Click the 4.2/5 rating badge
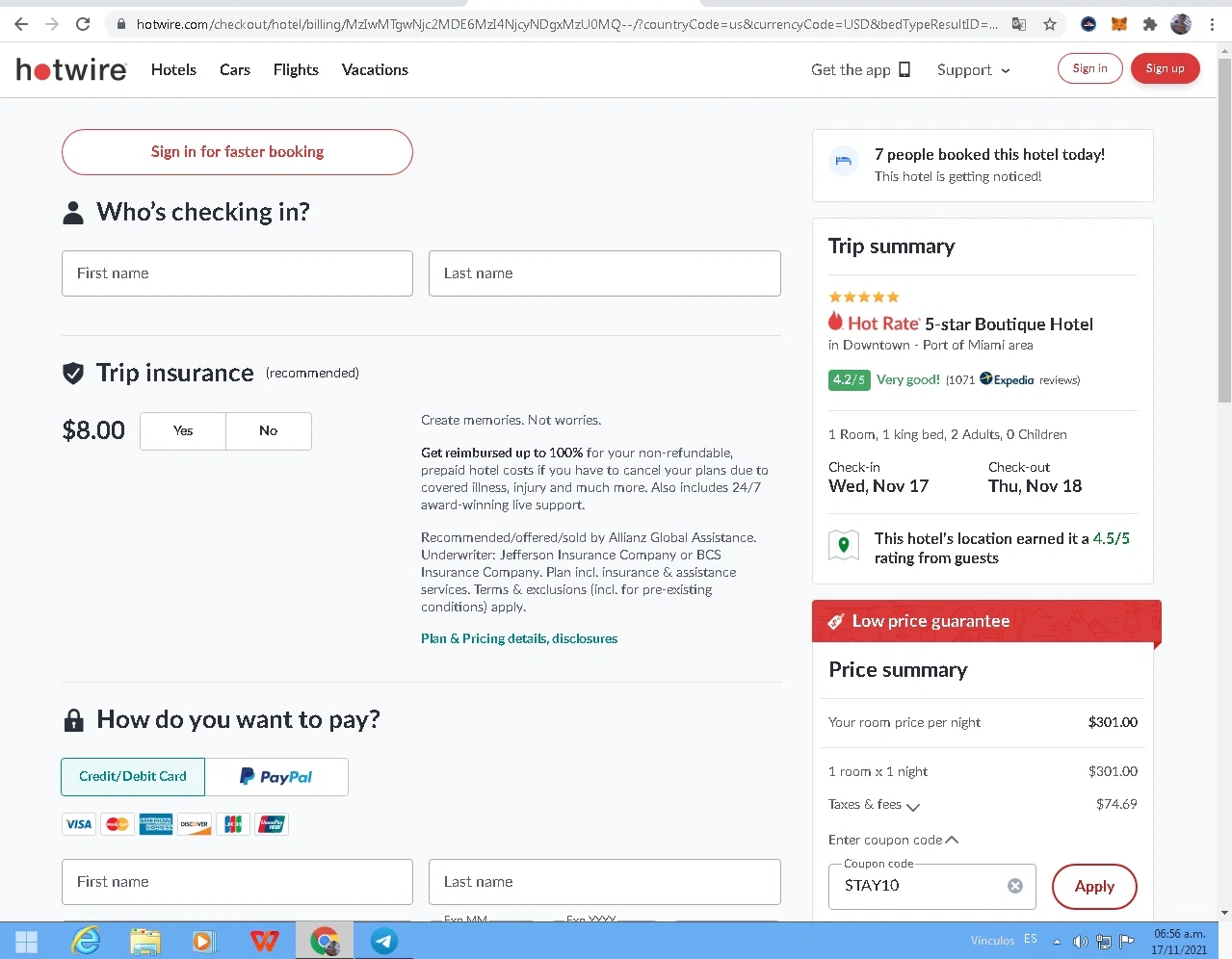1232x959 pixels. tap(849, 380)
